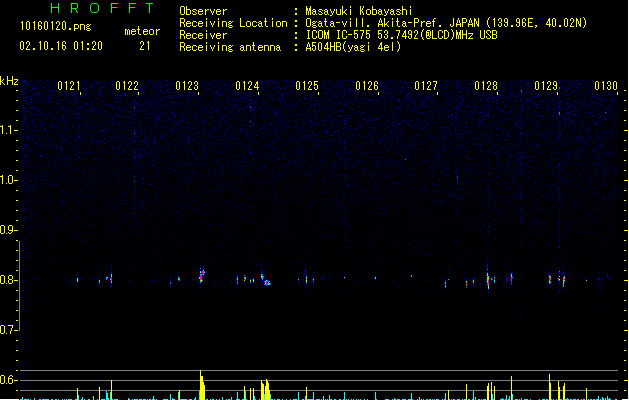Click the 0124 time marker
The width and height of the screenshot is (629, 400).
pos(247,86)
